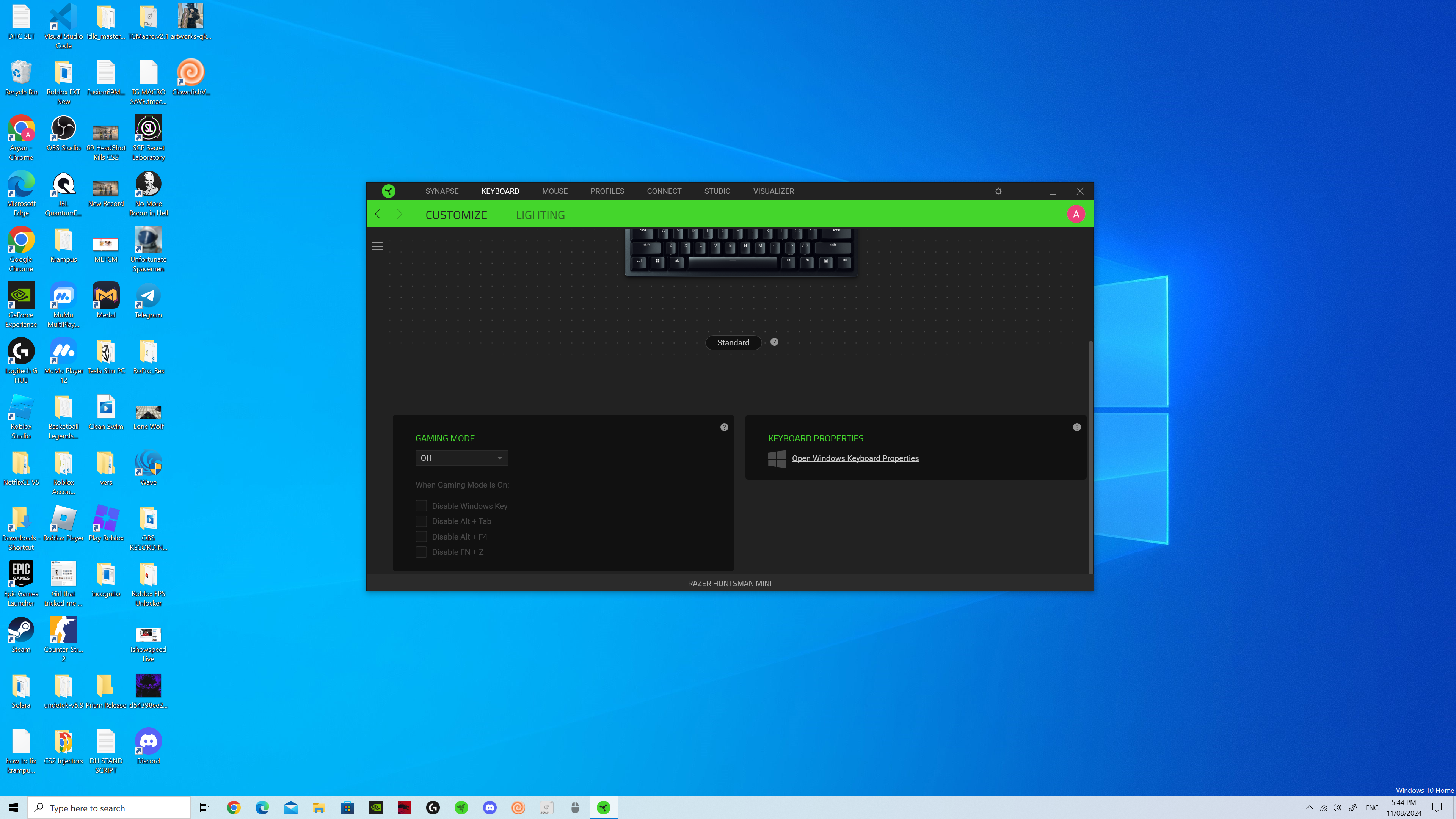The width and height of the screenshot is (1456, 819).
Task: Click Gaming Mode help question mark
Action: tap(724, 427)
